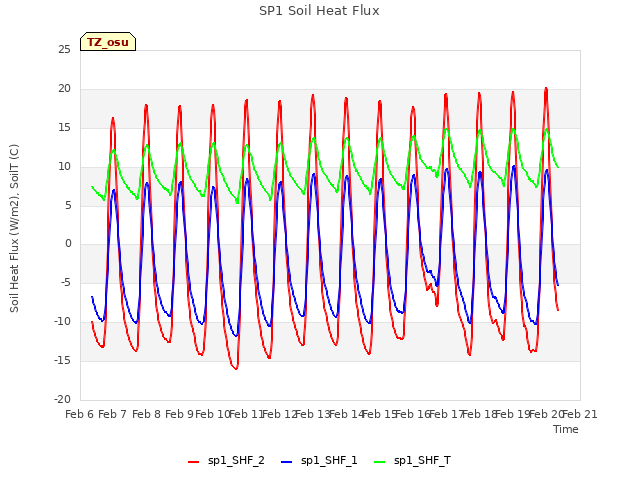Click the Feb 18 x-axis label
Viewport: 640px width, 480px height.
click(x=479, y=415)
